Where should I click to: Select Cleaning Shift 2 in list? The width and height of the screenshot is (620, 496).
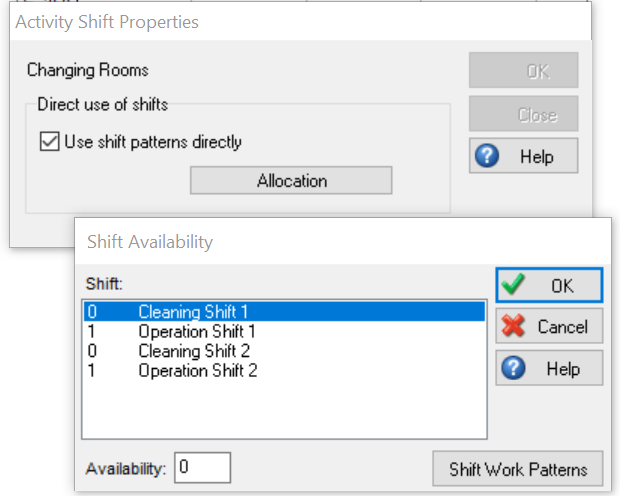[284, 351]
